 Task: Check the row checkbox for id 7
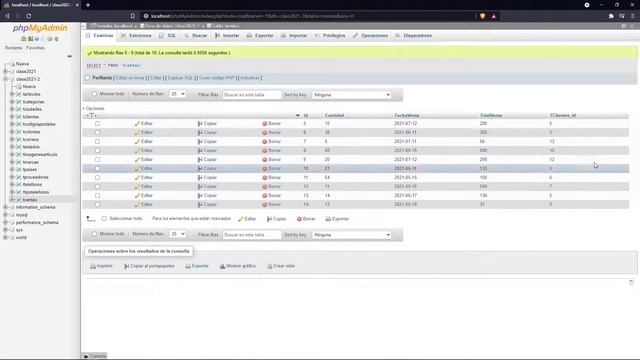97,142
